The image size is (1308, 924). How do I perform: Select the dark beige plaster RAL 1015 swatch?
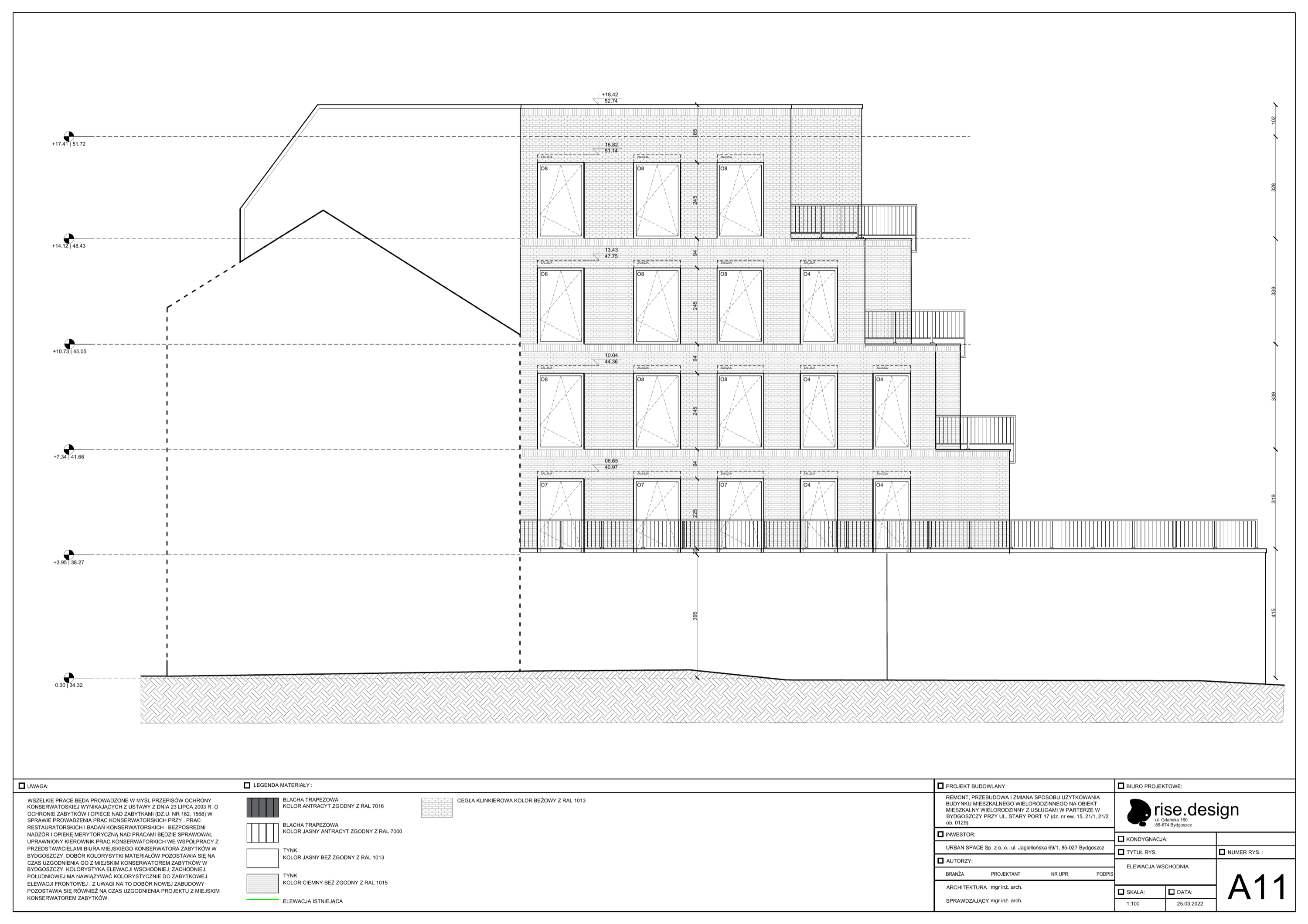(262, 883)
